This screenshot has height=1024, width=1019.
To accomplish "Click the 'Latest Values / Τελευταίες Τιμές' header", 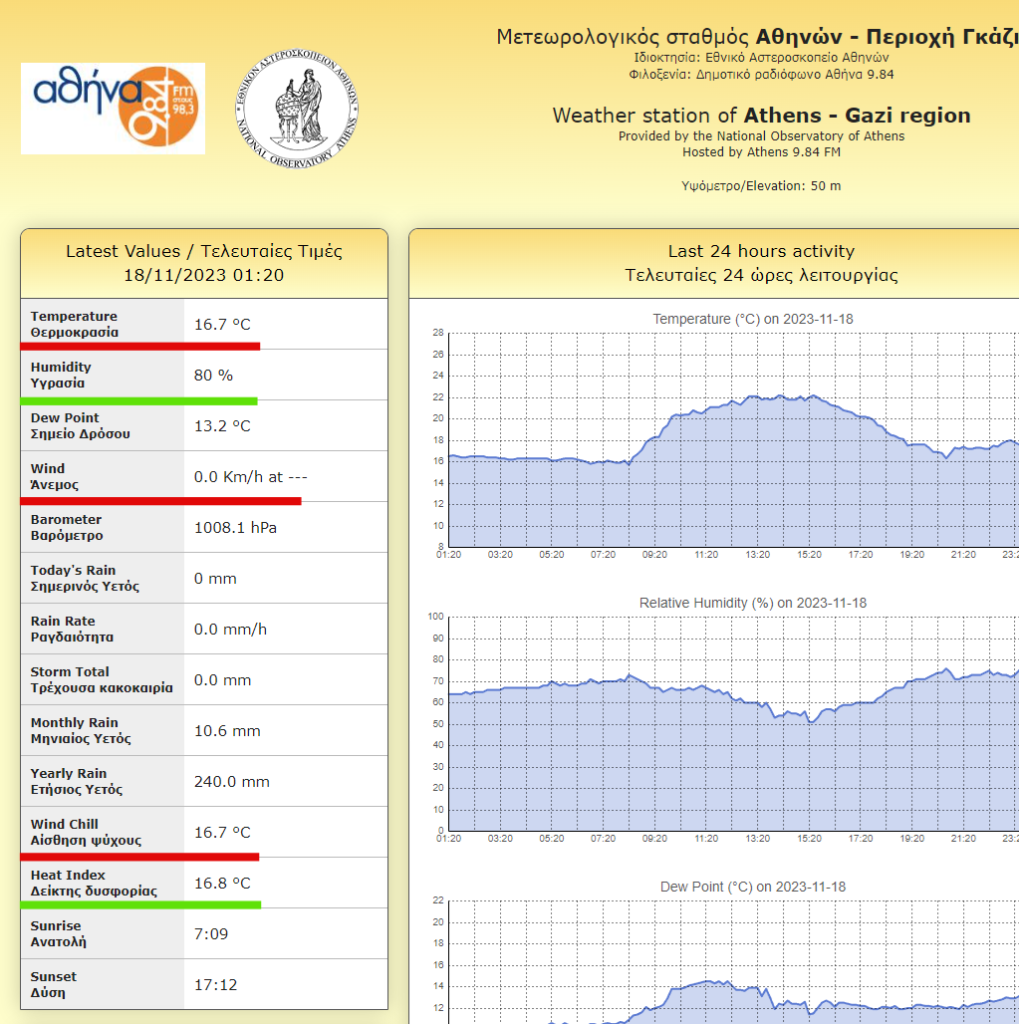I will pos(204,251).
